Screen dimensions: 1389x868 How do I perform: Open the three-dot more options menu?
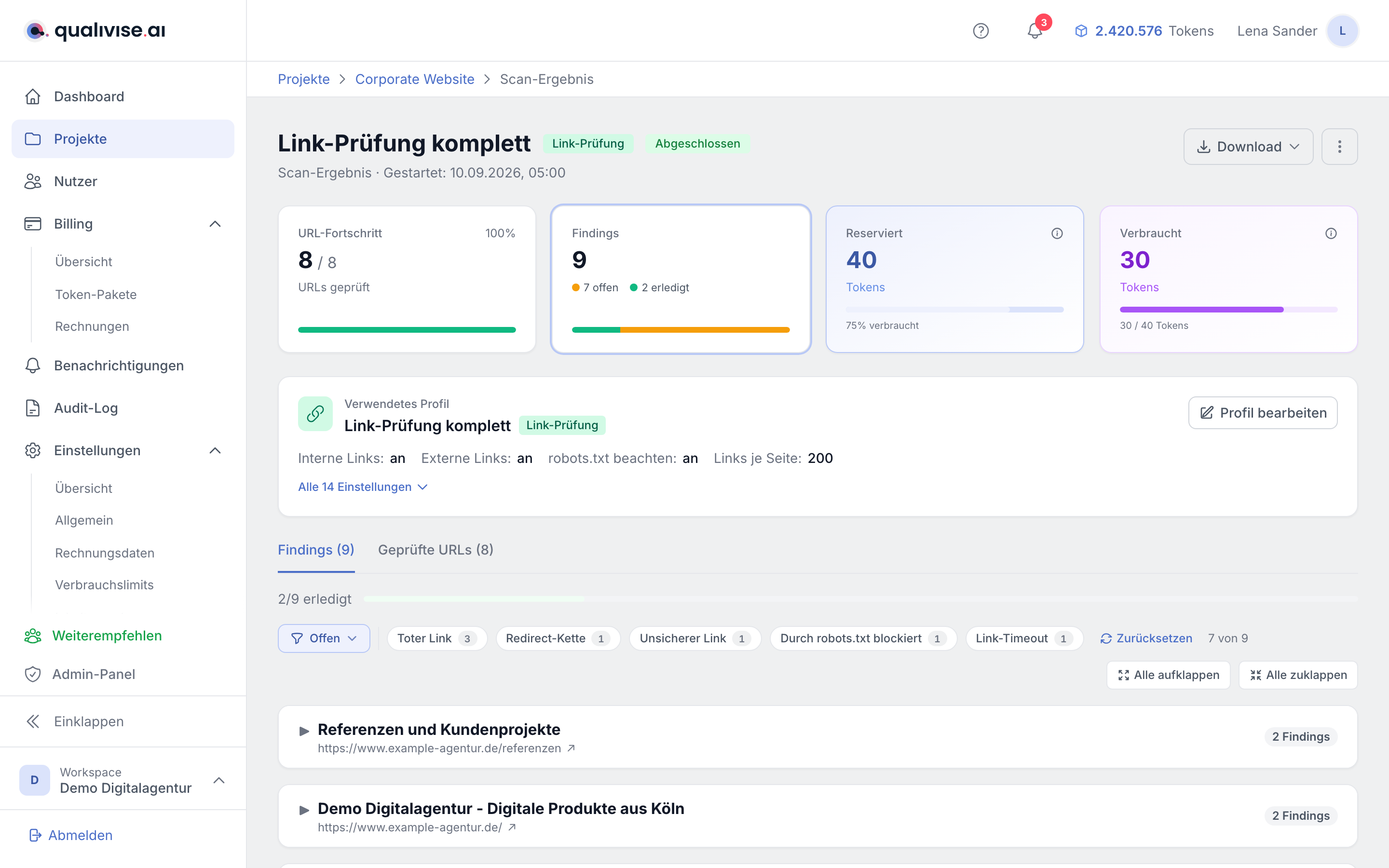point(1339,147)
